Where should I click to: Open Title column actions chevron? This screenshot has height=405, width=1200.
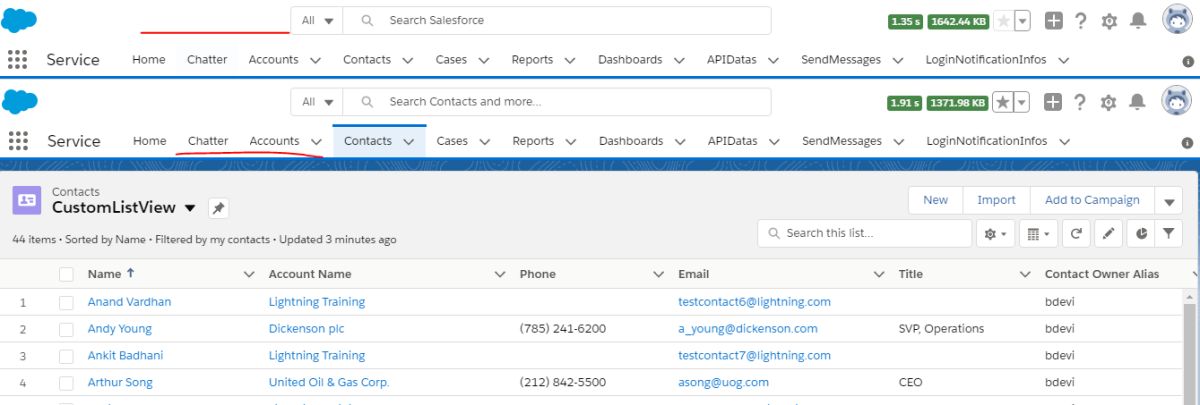[x=1024, y=274]
